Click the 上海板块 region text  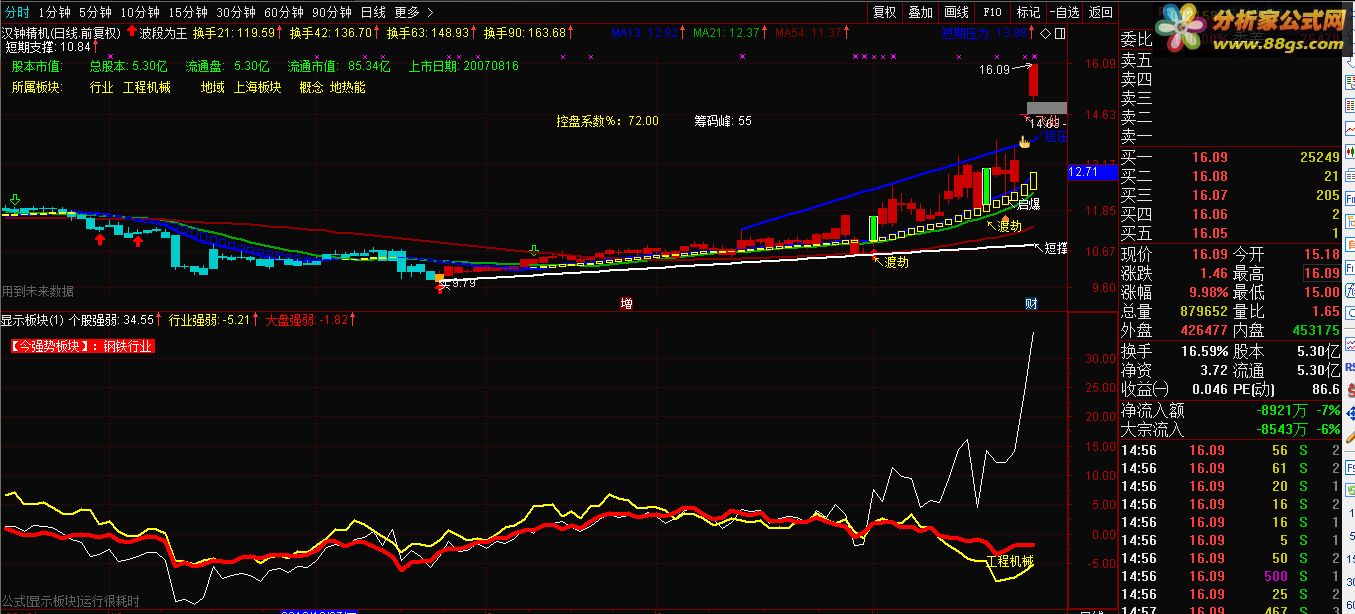(257, 87)
